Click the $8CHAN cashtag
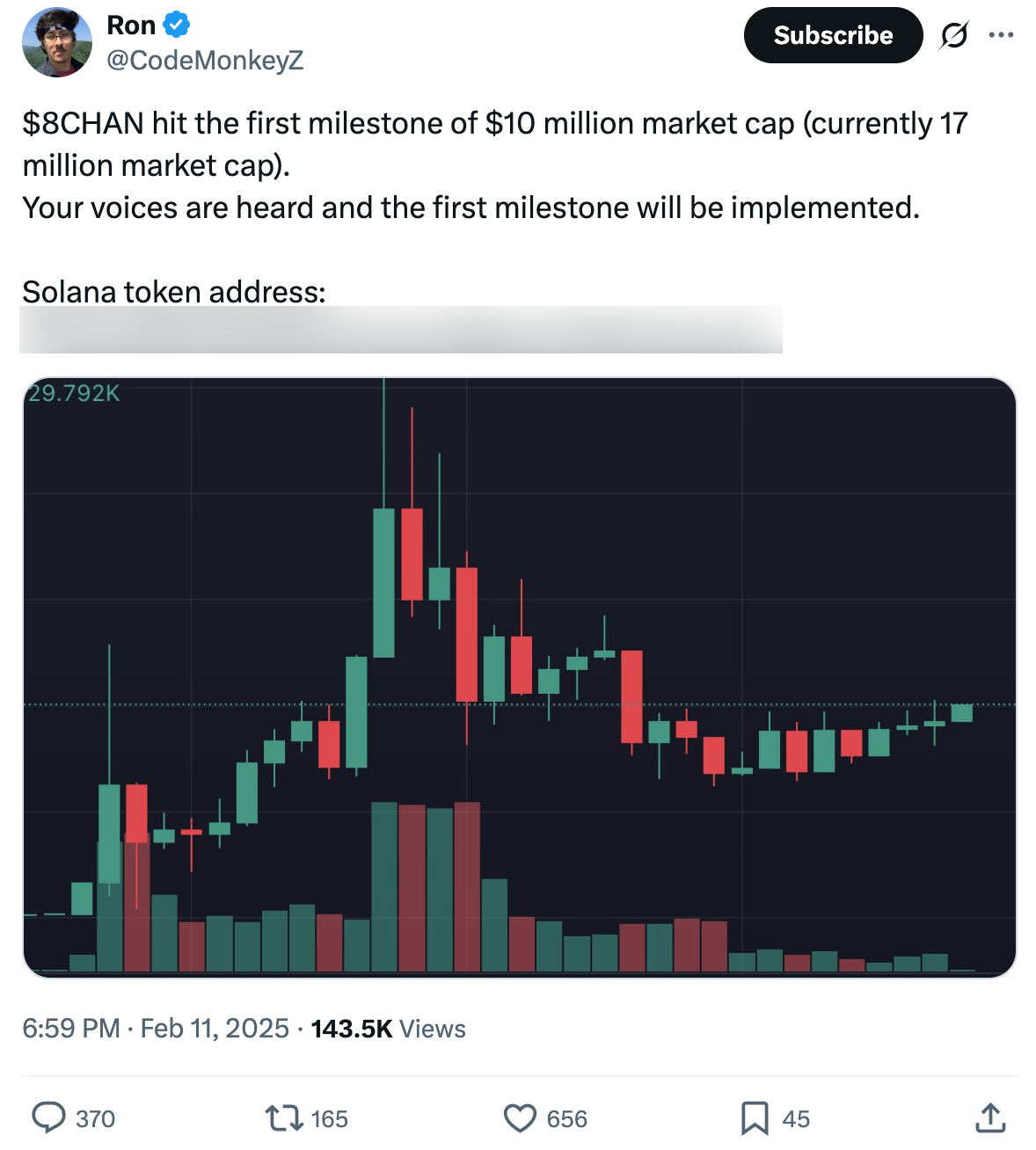The height and width of the screenshot is (1150, 1036). point(83,123)
